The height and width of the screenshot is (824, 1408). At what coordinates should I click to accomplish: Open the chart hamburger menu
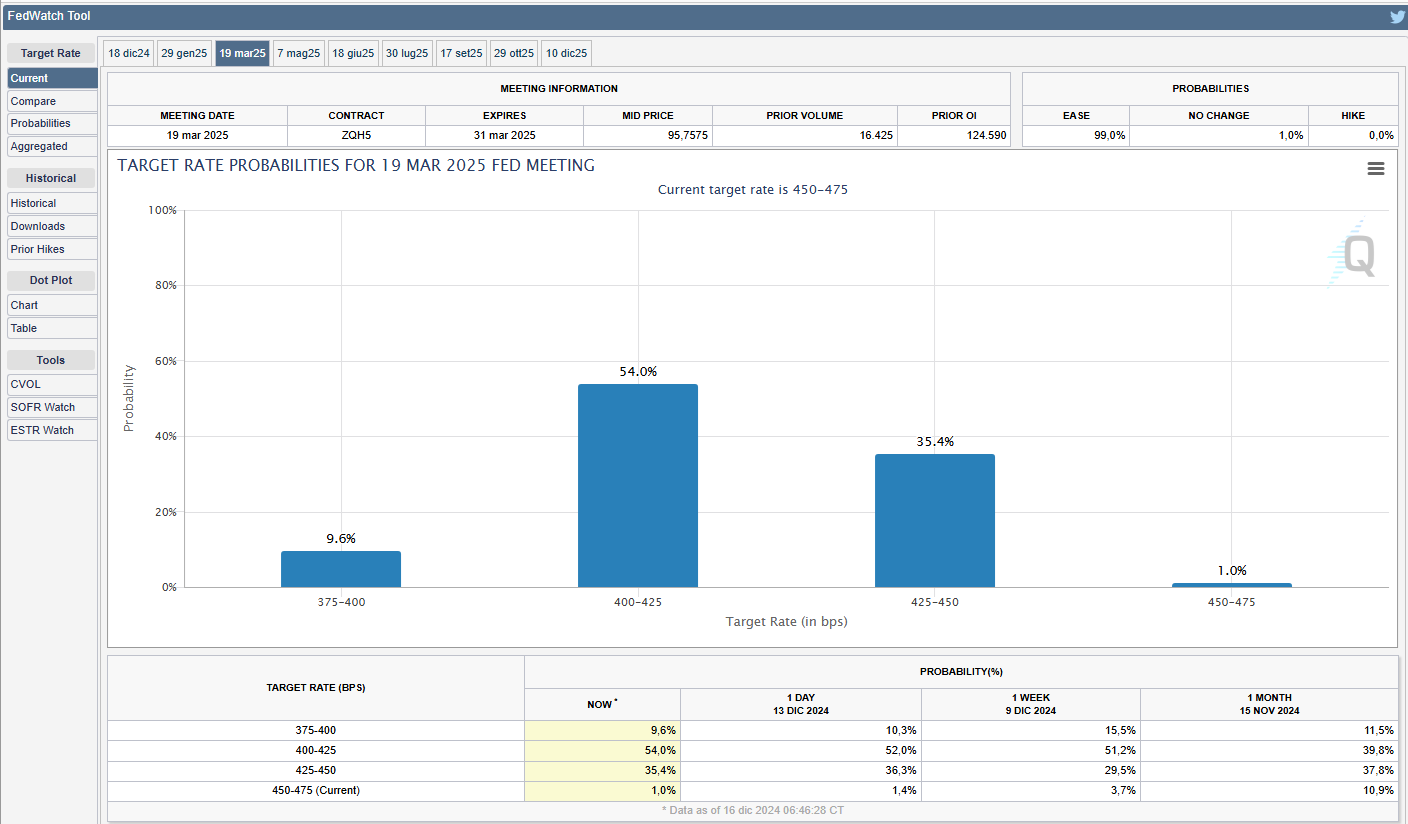[x=1376, y=169]
